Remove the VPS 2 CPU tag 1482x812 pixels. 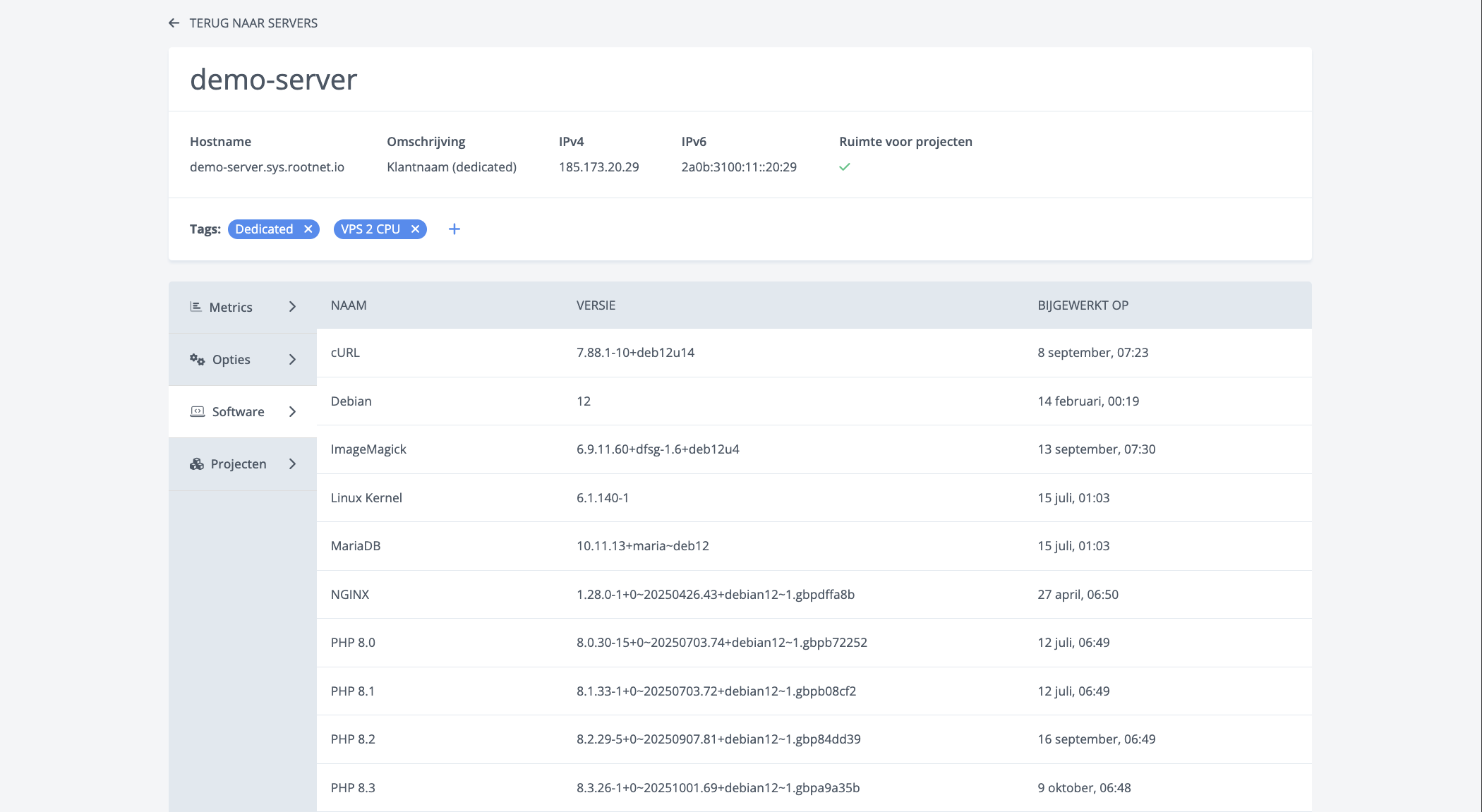pos(416,229)
